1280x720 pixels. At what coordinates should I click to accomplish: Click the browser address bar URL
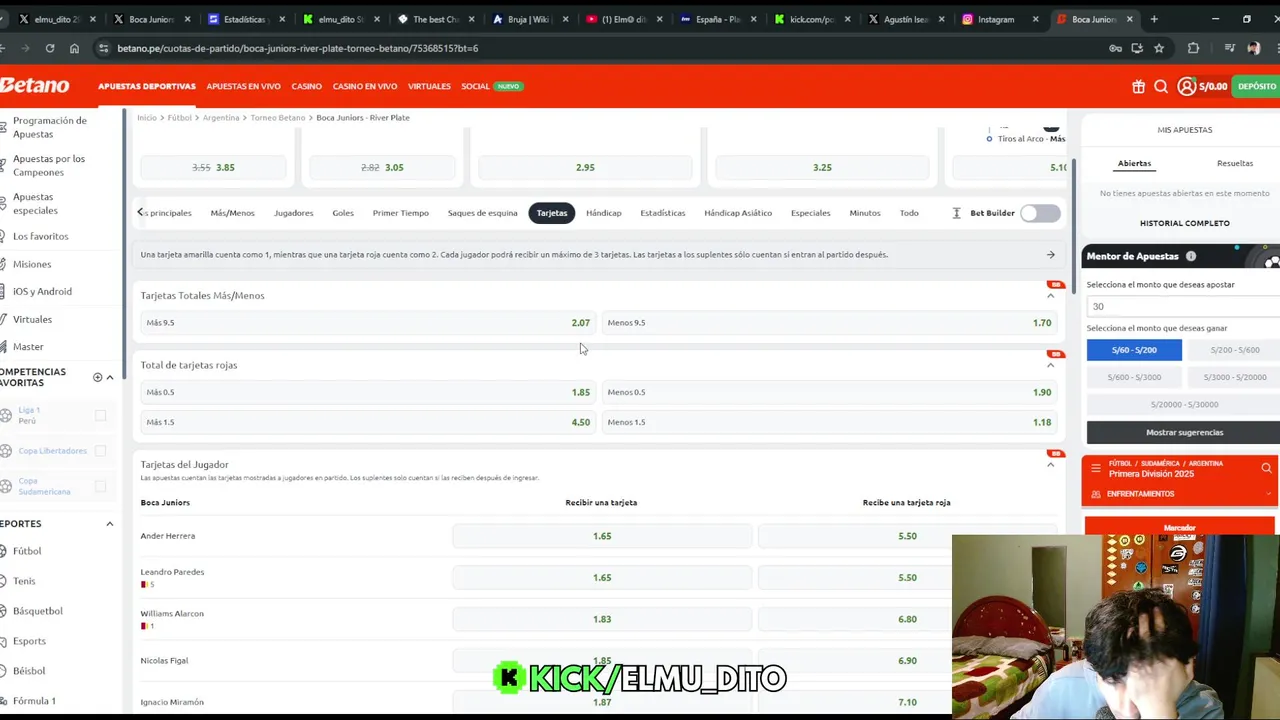point(298,48)
